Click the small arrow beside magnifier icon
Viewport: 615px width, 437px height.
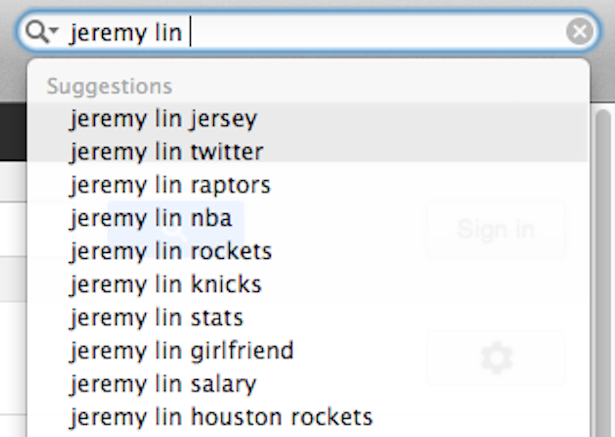click(x=54, y=30)
